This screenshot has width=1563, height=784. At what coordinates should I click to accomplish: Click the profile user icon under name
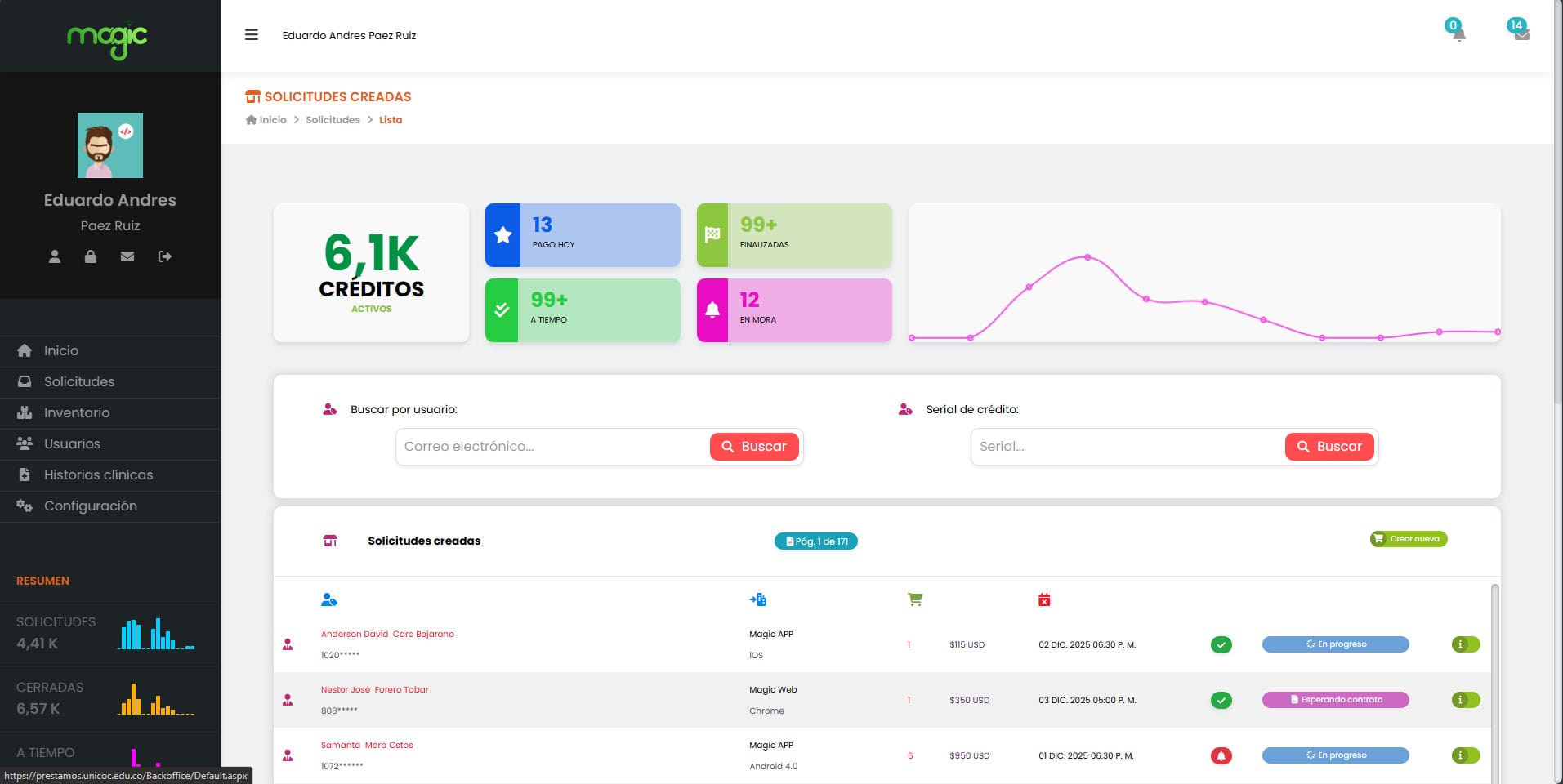click(55, 256)
